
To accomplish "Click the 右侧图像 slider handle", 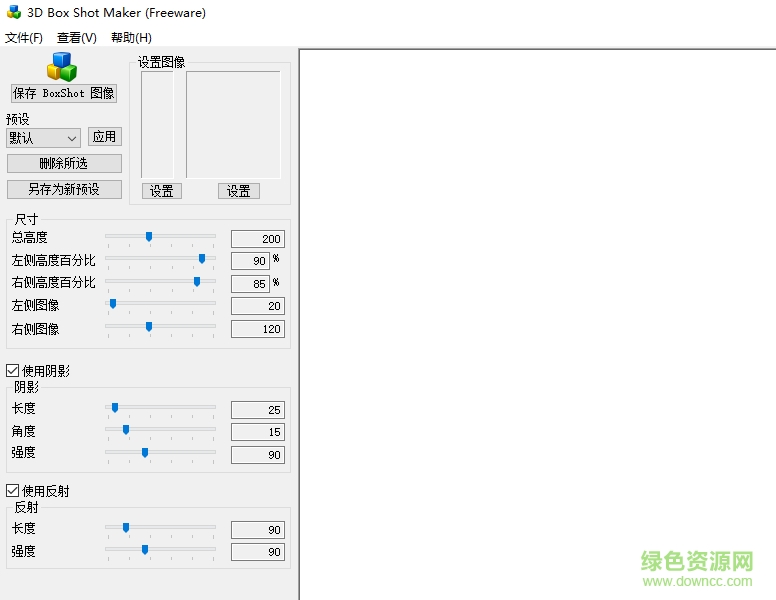I will [x=148, y=327].
